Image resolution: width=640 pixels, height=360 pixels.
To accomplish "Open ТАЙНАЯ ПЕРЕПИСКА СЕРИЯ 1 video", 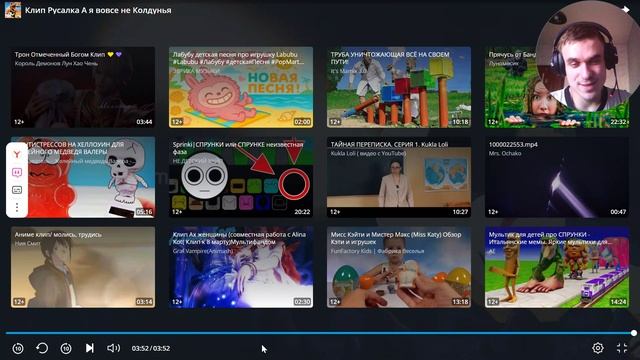I will pos(399,177).
